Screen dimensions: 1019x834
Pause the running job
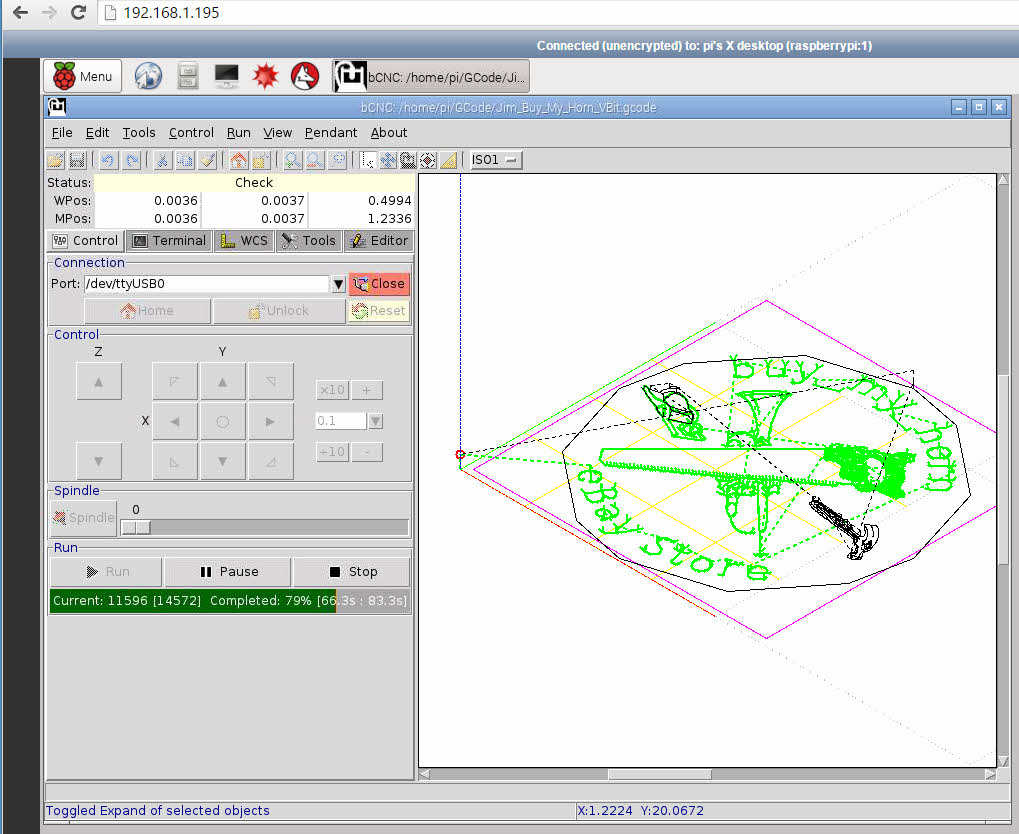coord(228,572)
